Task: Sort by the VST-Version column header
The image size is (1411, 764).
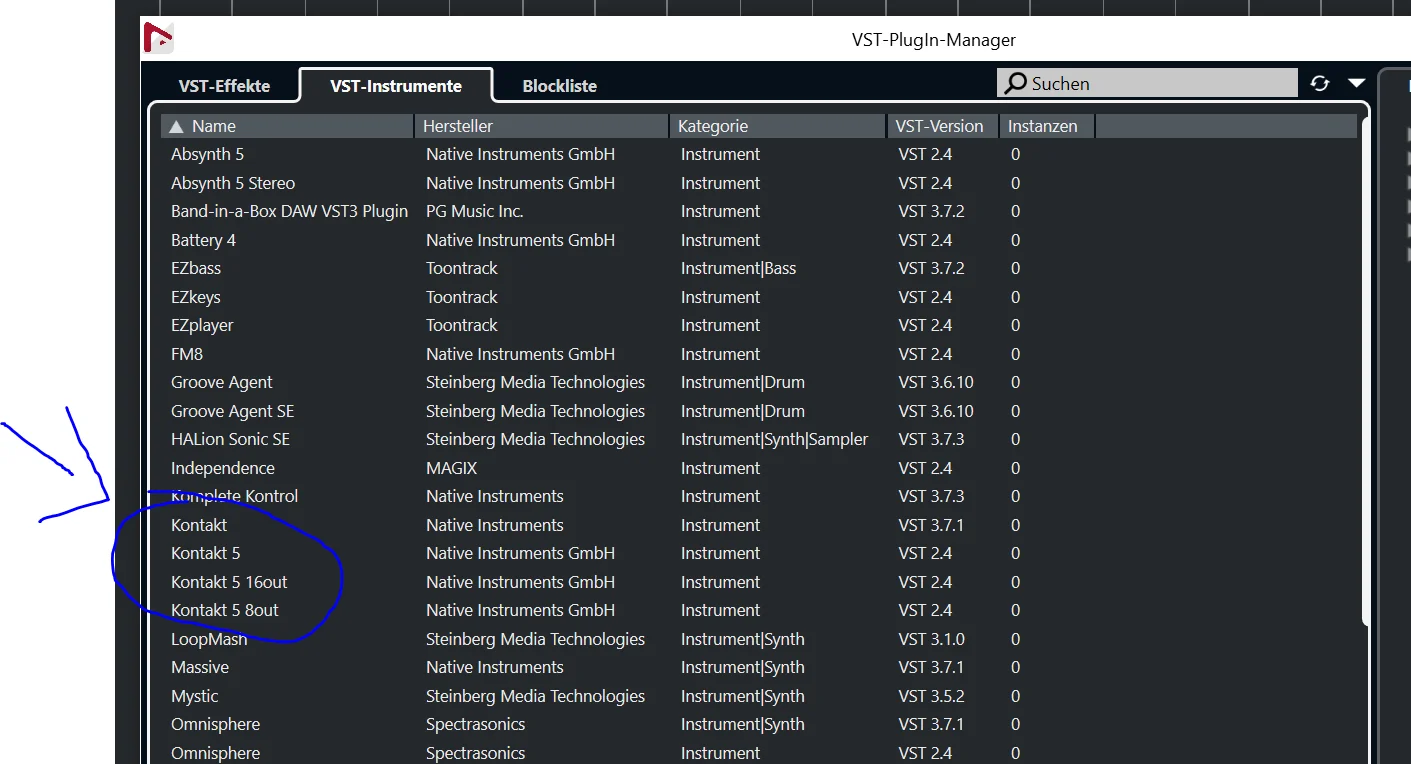Action: click(x=942, y=126)
